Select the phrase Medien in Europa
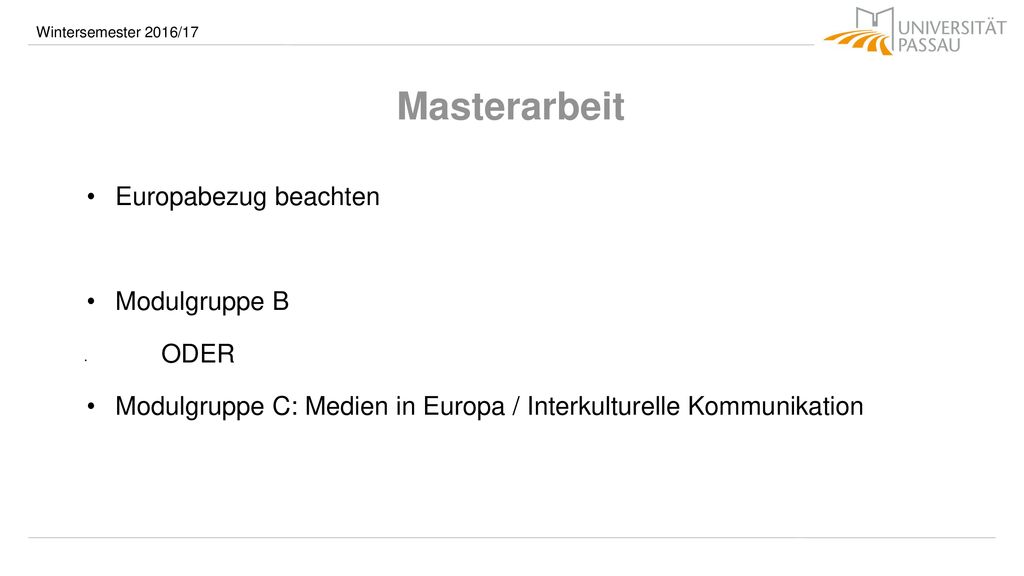The height and width of the screenshot is (576, 1024). pos(405,407)
